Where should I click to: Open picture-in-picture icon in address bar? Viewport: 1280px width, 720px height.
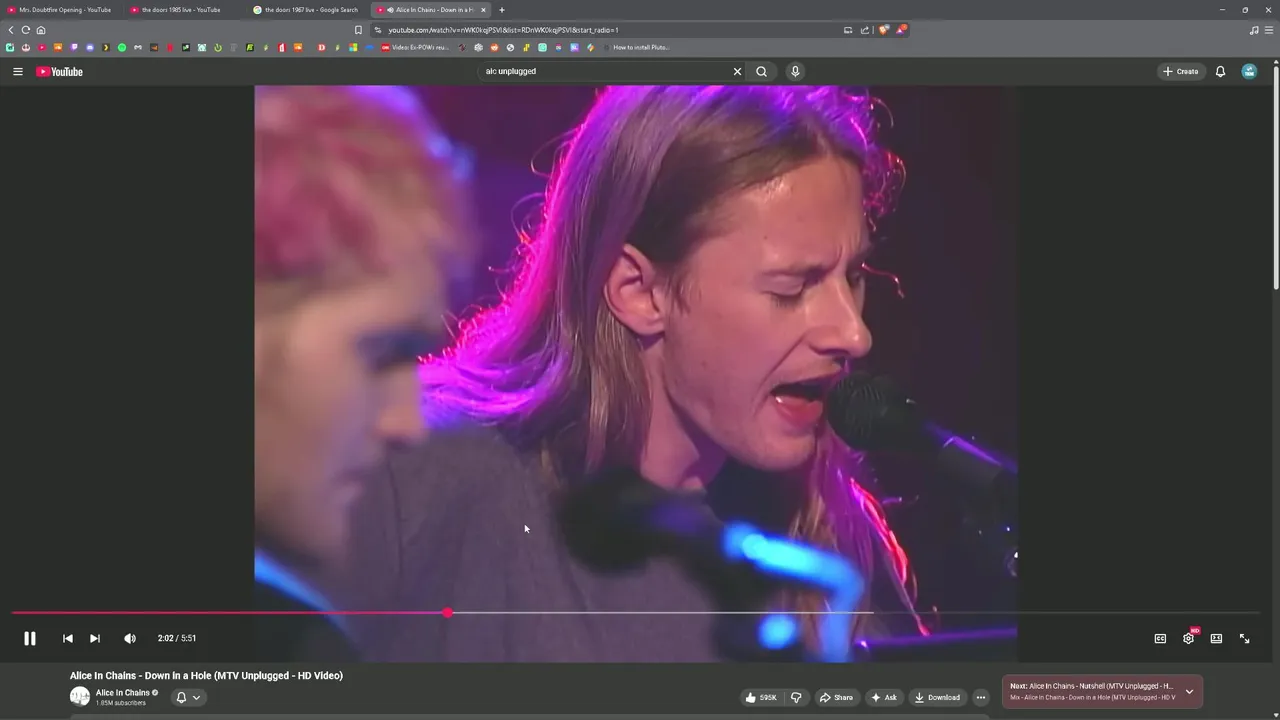pos(848,30)
